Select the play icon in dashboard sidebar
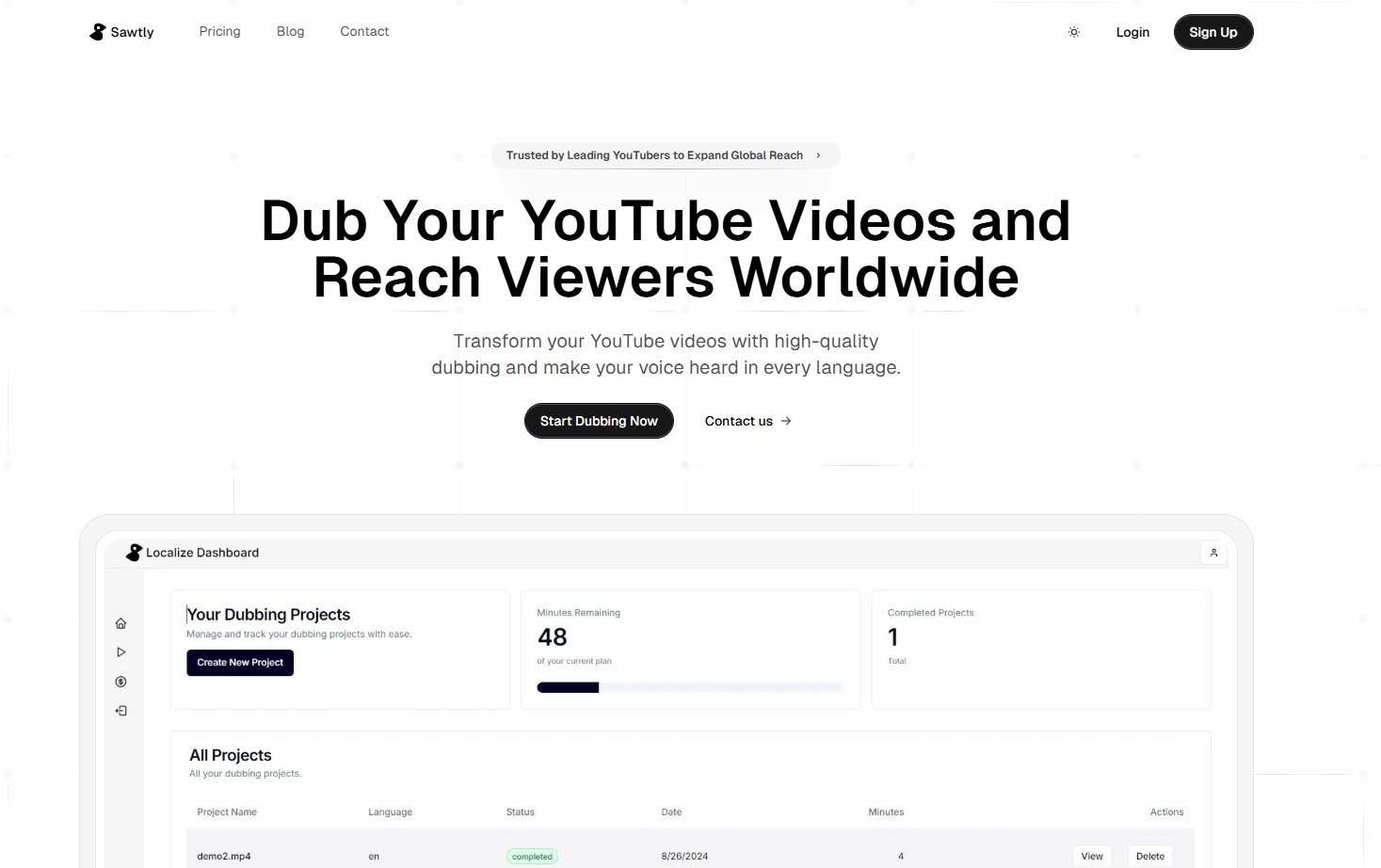1381x868 pixels. coord(120,652)
